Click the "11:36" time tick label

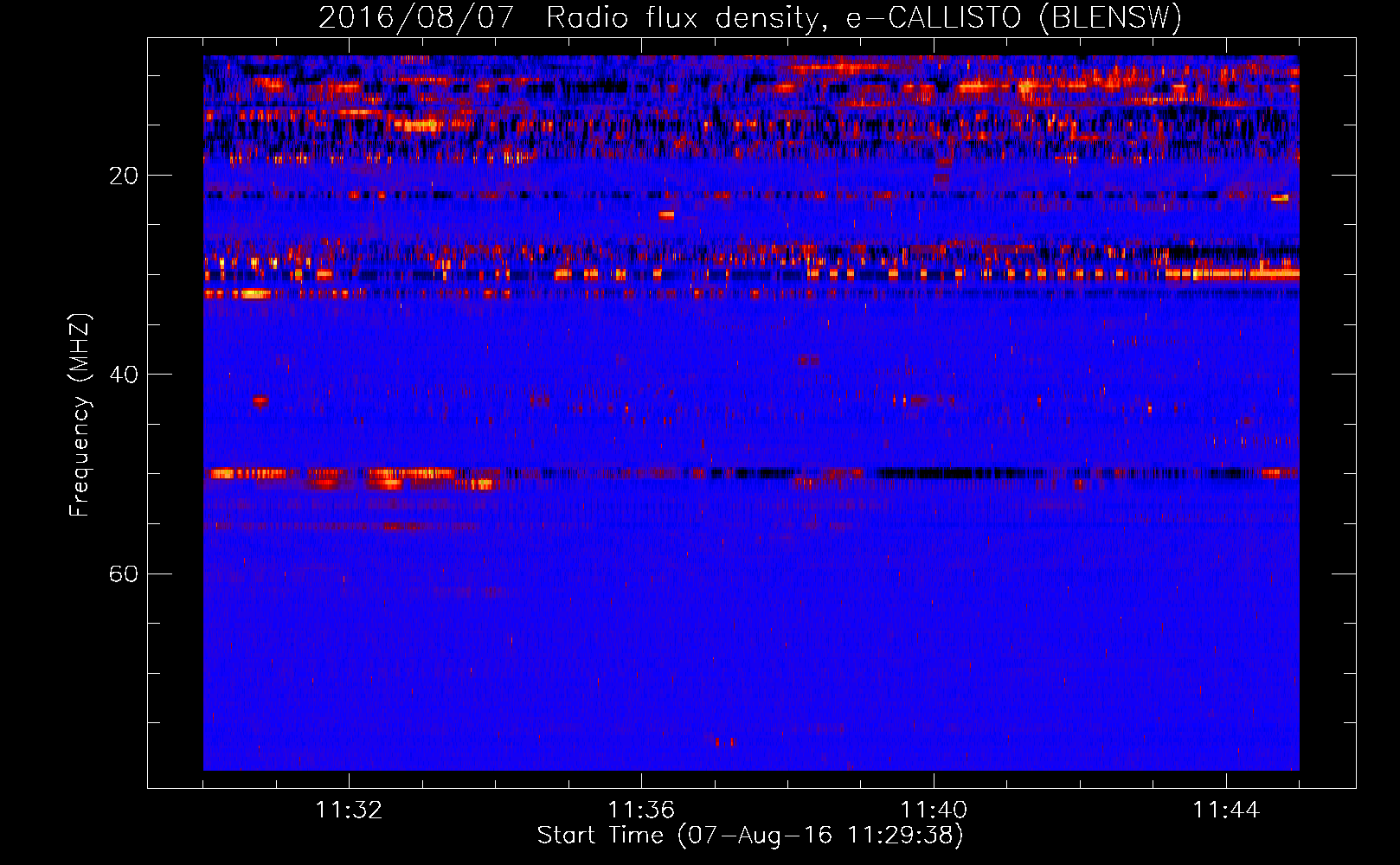click(x=641, y=811)
